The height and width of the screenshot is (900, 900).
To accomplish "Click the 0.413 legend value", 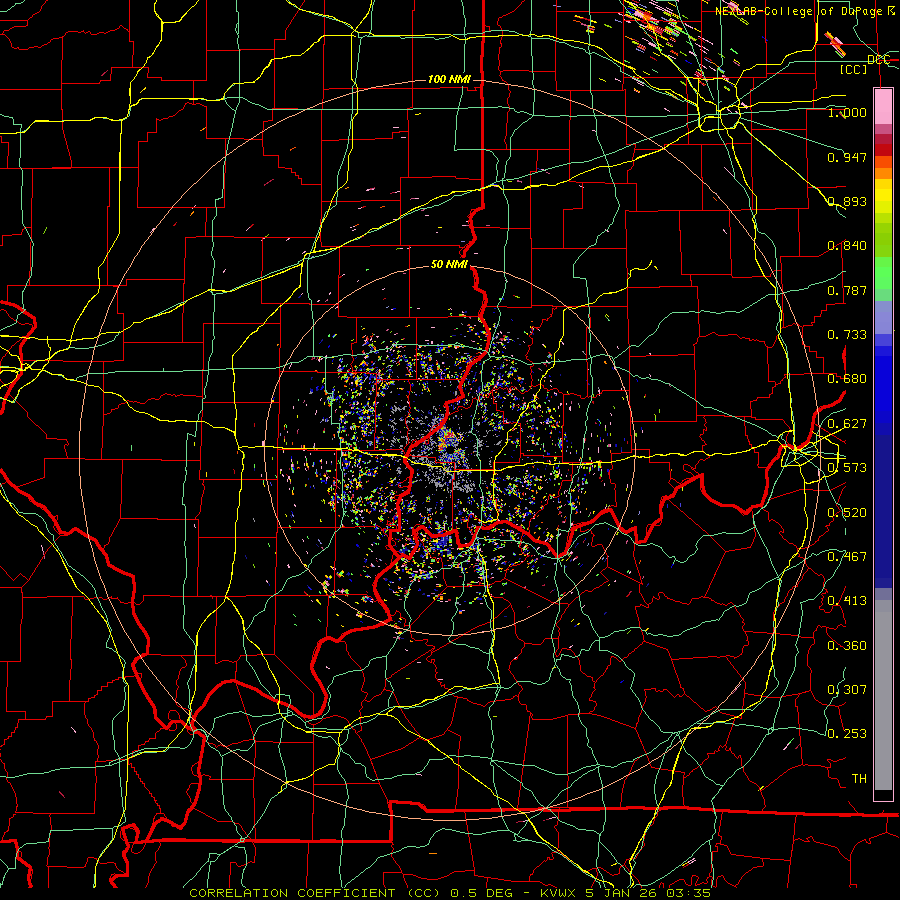I will (x=847, y=601).
